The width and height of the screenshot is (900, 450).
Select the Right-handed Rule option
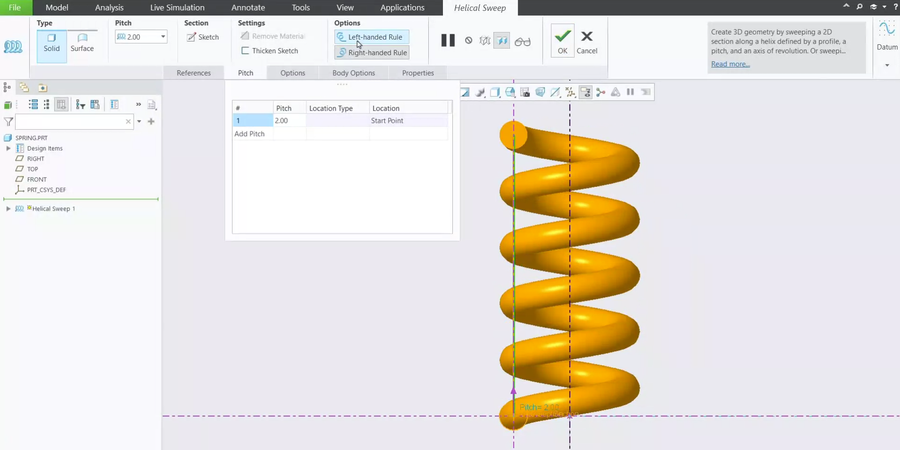(x=372, y=52)
